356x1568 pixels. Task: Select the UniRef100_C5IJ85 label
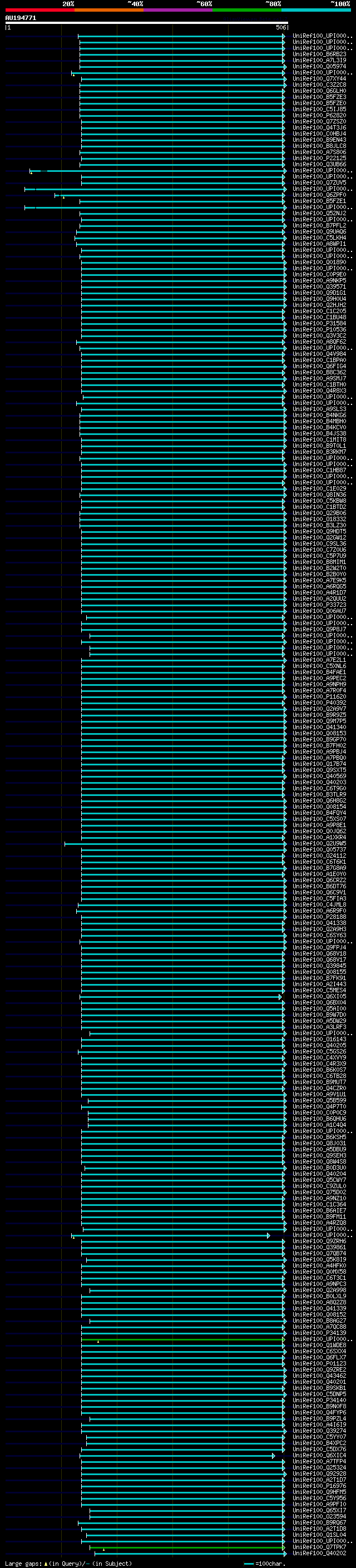tap(319, 110)
